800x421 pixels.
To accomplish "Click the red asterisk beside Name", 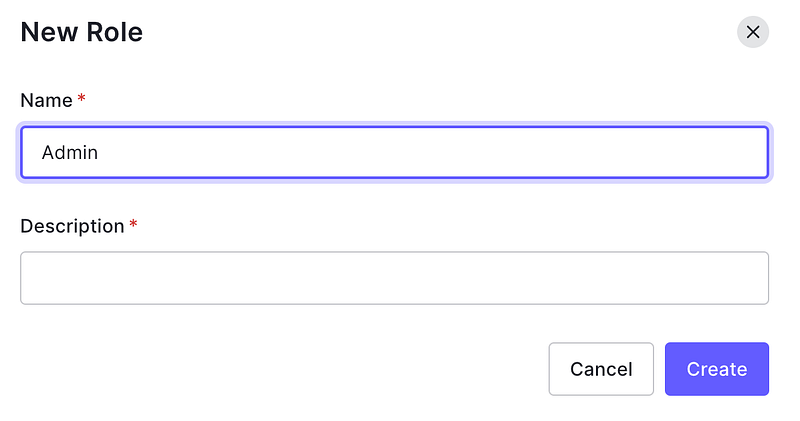I will pos(82,100).
